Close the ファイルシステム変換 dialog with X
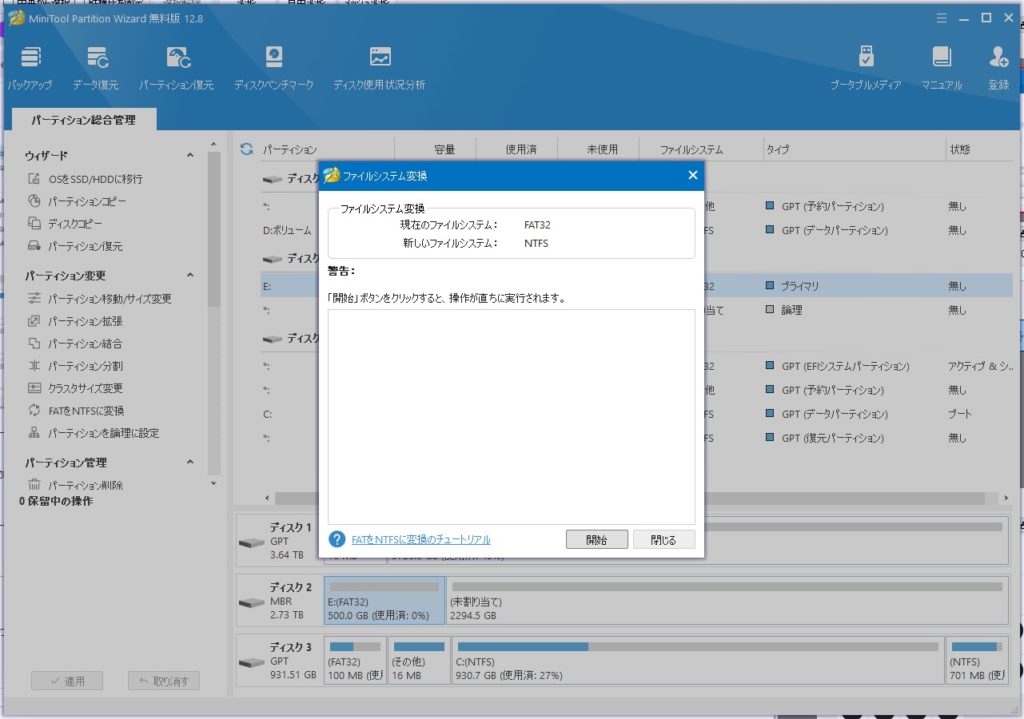 pos(692,175)
